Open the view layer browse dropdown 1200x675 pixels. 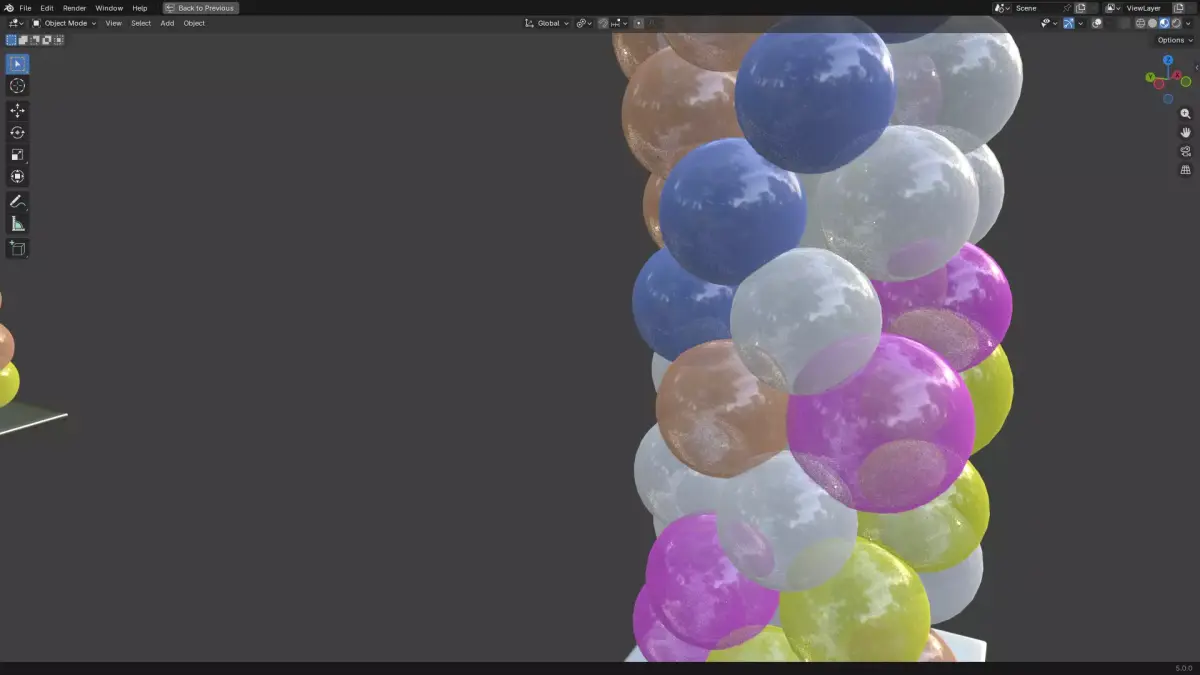pos(1113,8)
